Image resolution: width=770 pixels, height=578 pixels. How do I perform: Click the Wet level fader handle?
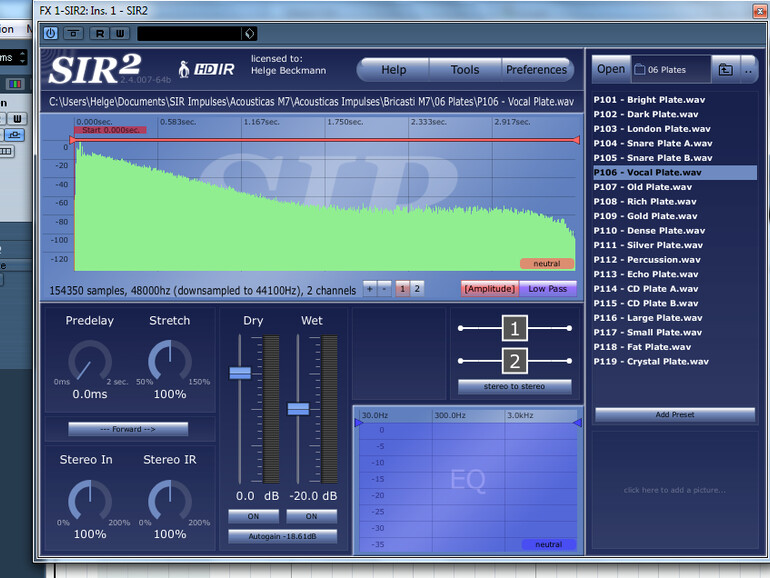pyautogui.click(x=298, y=408)
